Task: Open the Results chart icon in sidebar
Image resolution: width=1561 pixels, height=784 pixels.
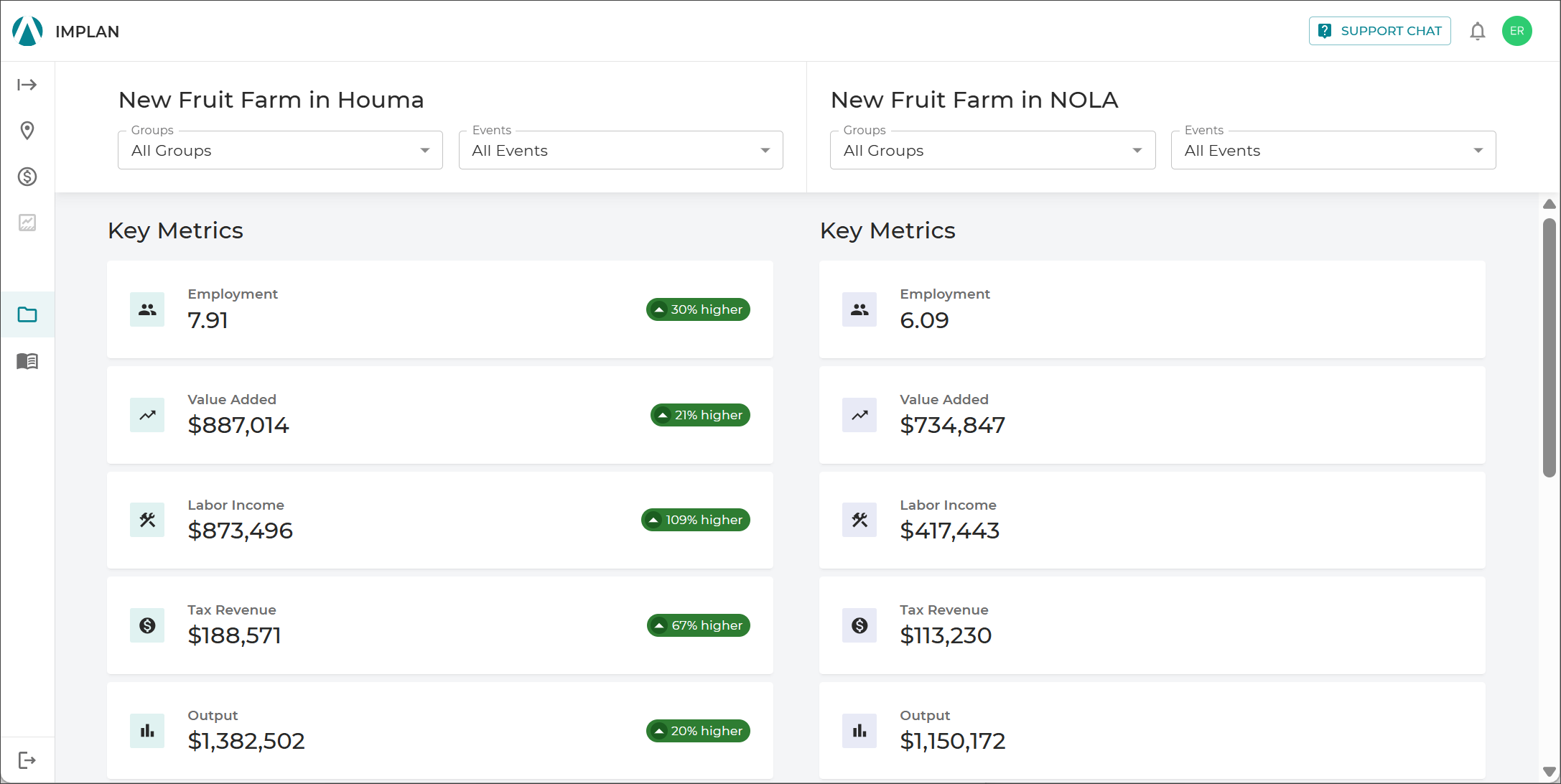Action: 27,223
